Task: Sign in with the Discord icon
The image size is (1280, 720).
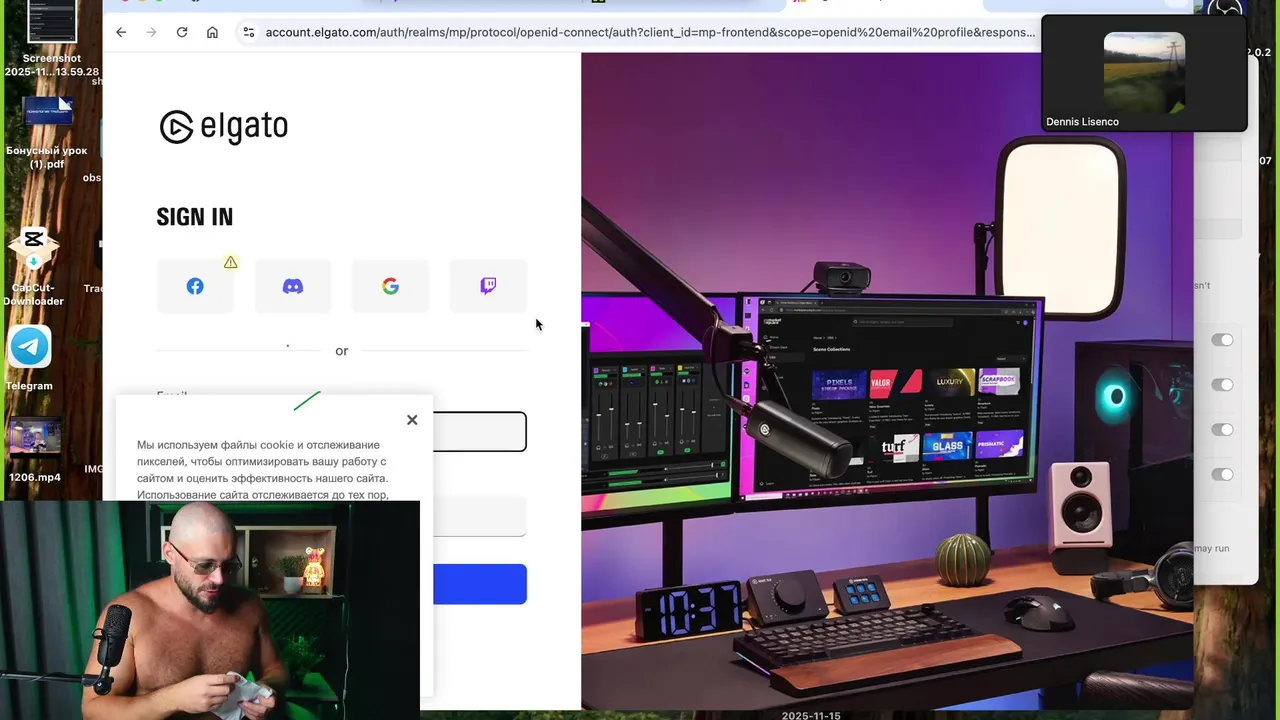Action: click(x=293, y=286)
